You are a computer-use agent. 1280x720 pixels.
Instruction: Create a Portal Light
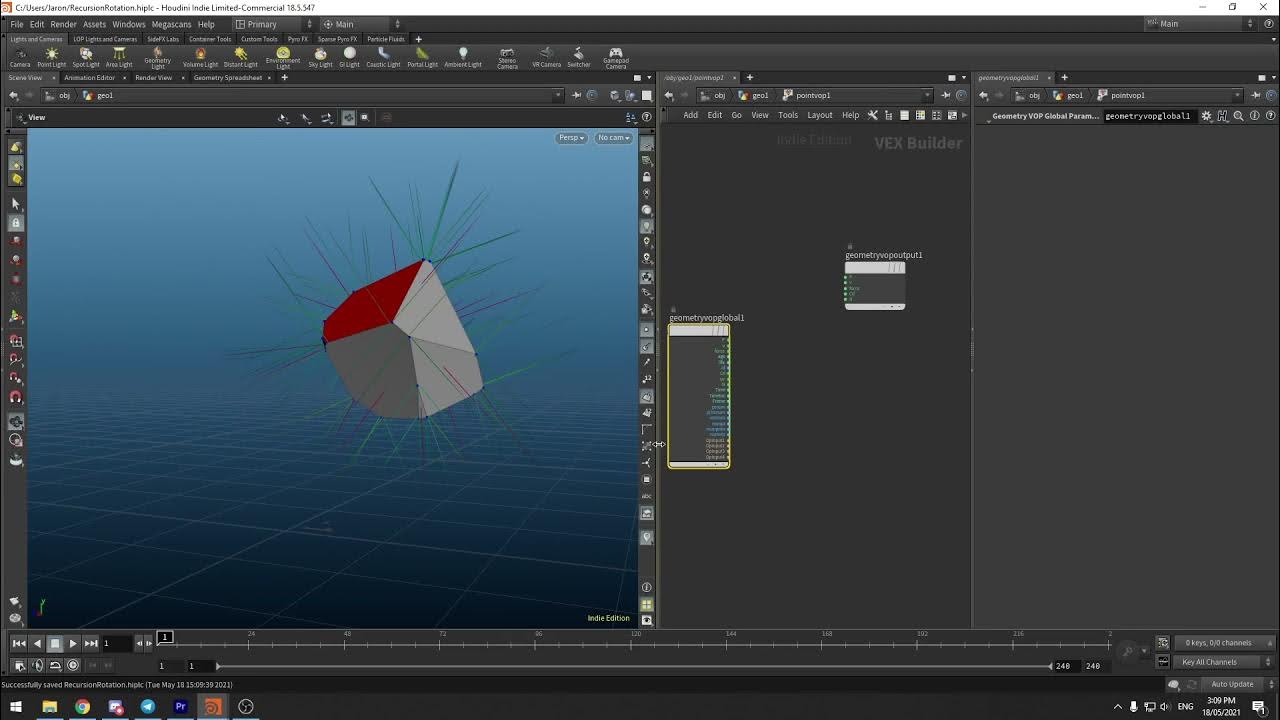pyautogui.click(x=422, y=57)
